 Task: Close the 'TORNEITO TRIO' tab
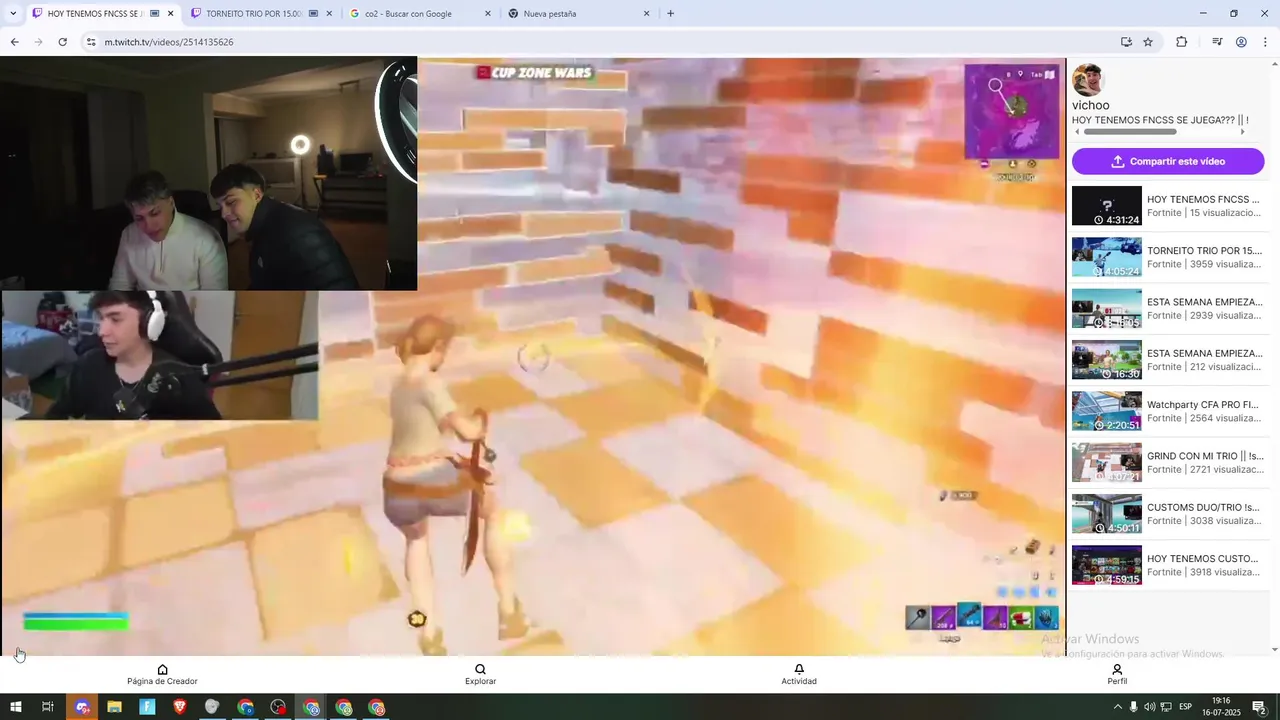[329, 14]
